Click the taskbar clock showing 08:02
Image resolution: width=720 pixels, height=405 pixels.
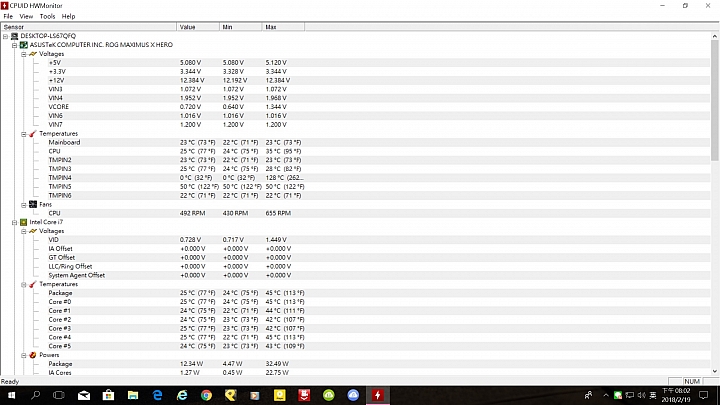(x=676, y=395)
